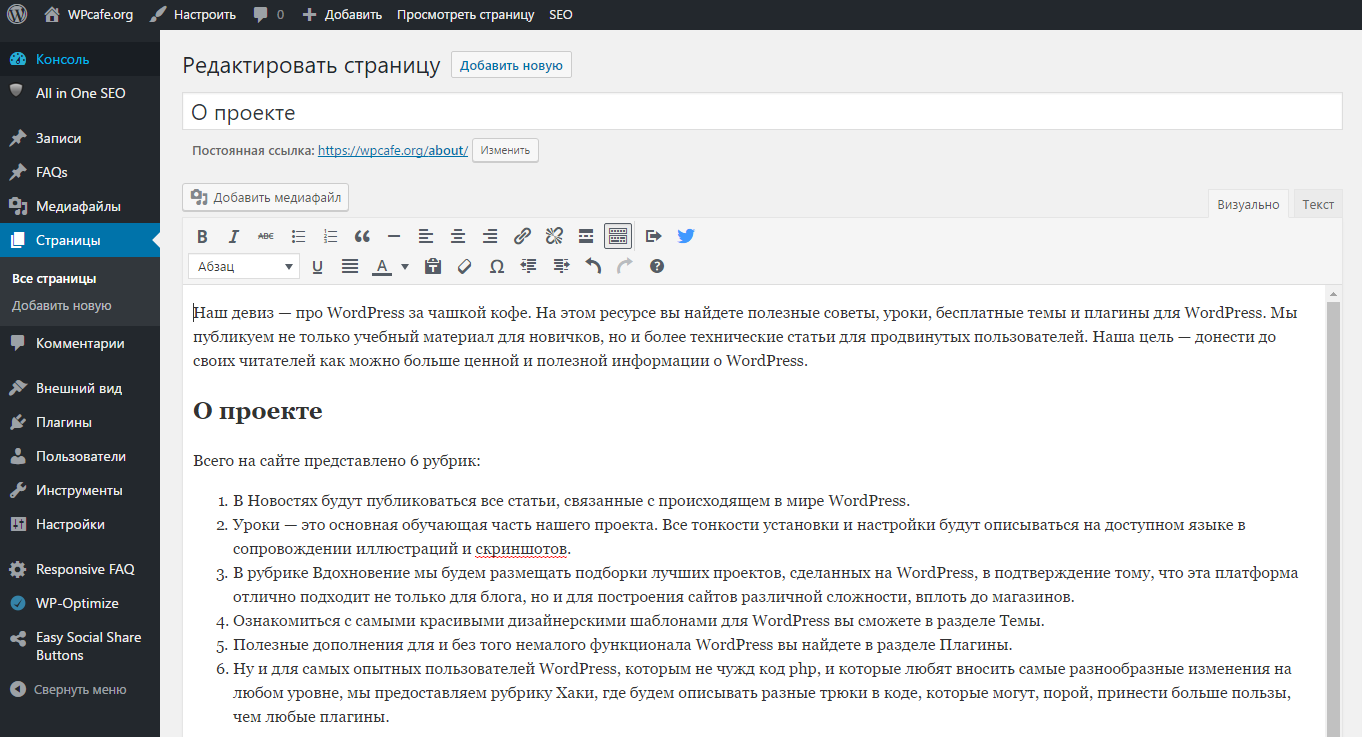
Task: Open Комментарии in the sidebar
Action: (x=80, y=343)
